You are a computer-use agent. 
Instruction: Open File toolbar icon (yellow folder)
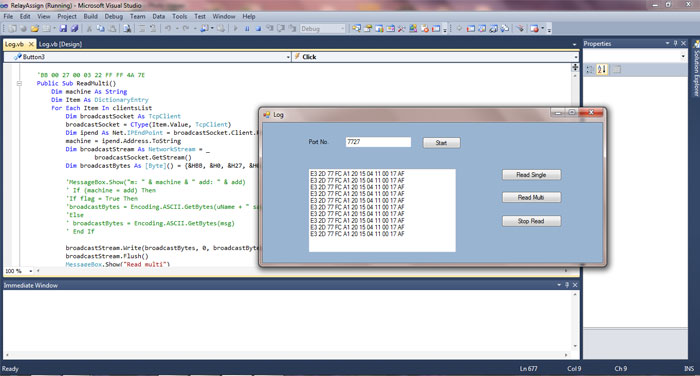coord(34,29)
